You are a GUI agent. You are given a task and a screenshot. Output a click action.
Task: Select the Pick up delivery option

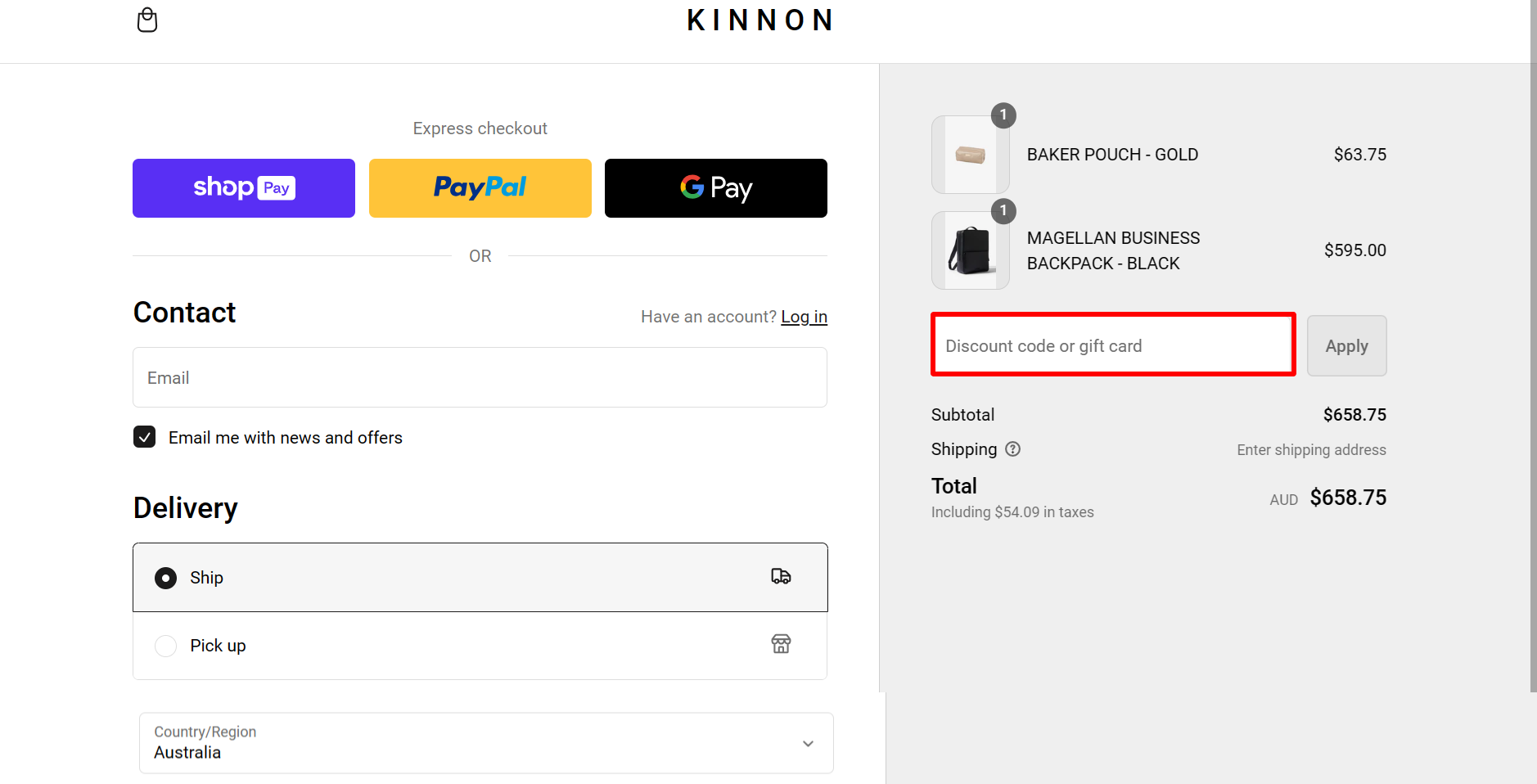point(165,645)
